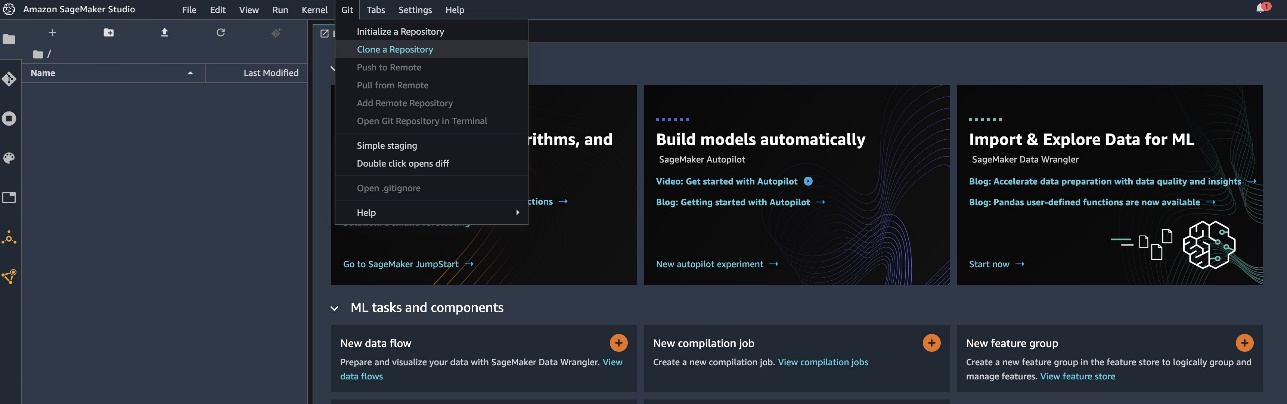The height and width of the screenshot is (404, 1287).
Task: Select Push to Remote
Action: coord(431,67)
